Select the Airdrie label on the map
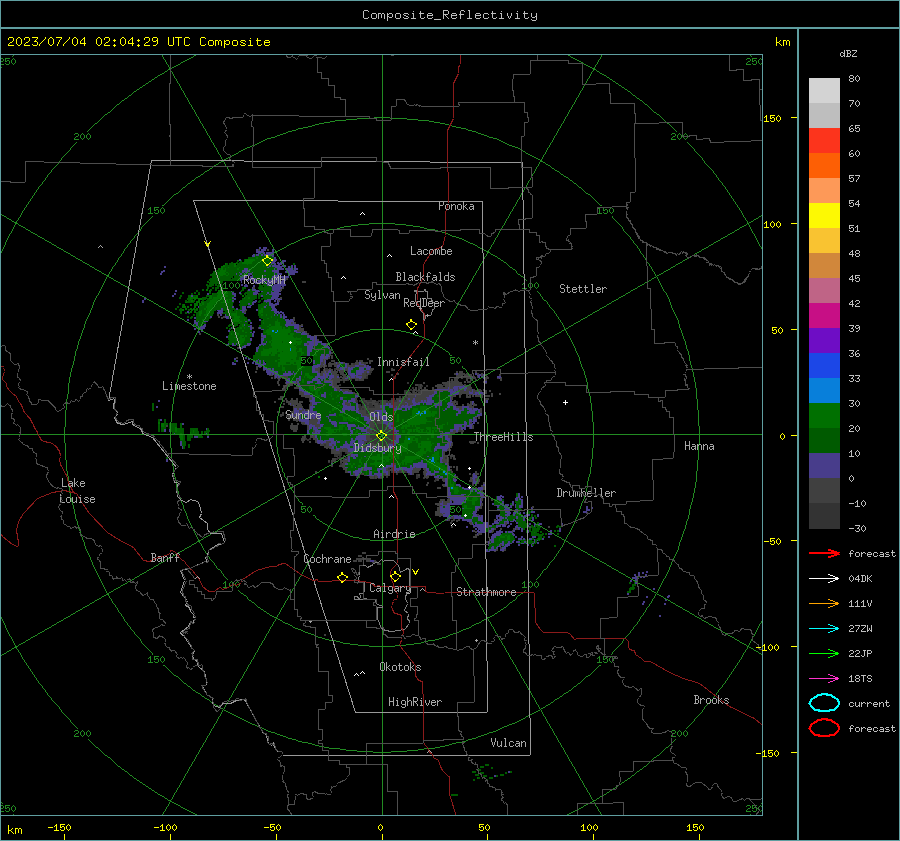The width and height of the screenshot is (900, 841). 394,534
